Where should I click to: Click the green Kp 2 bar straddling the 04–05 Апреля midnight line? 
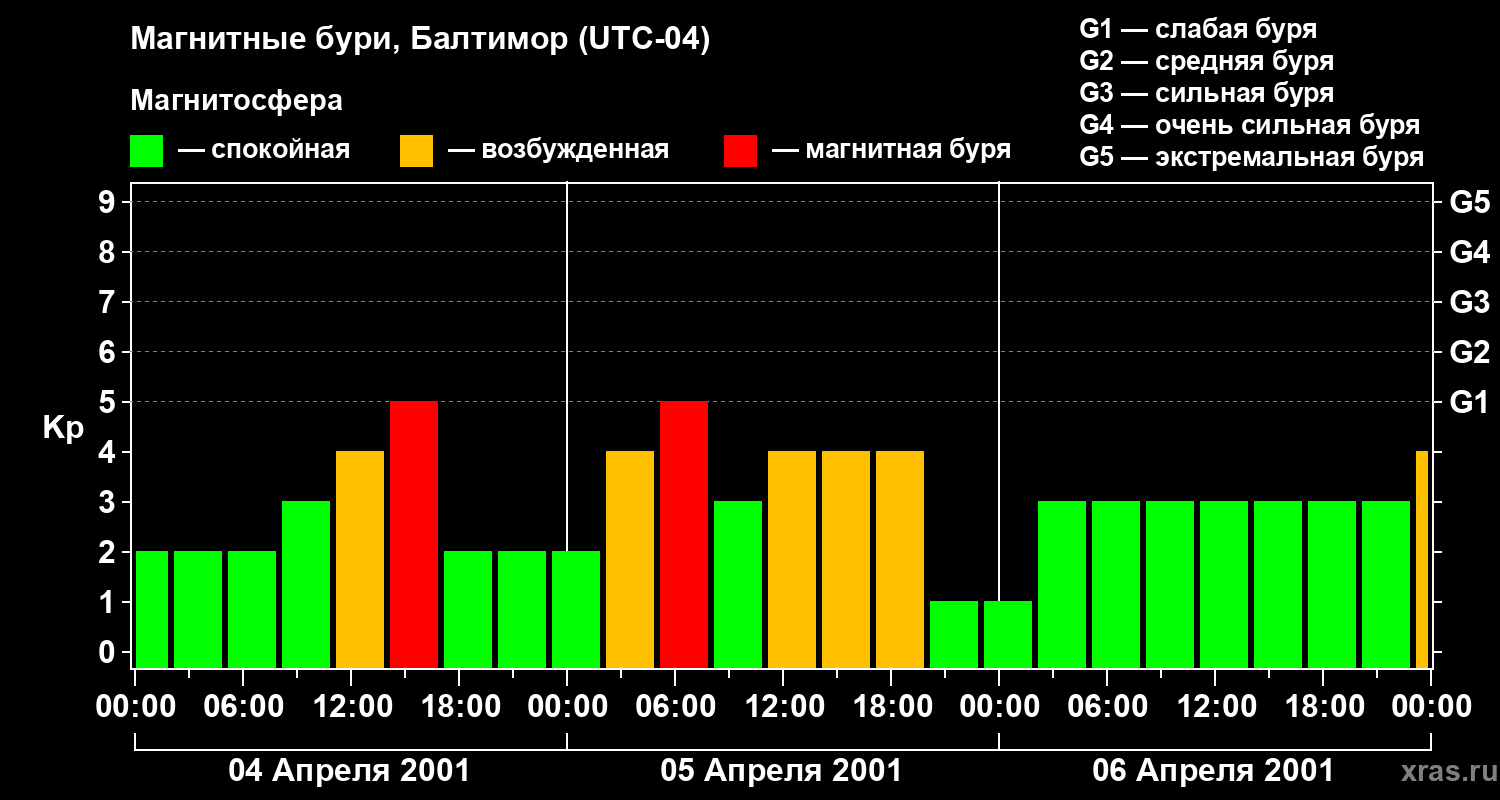(576, 610)
